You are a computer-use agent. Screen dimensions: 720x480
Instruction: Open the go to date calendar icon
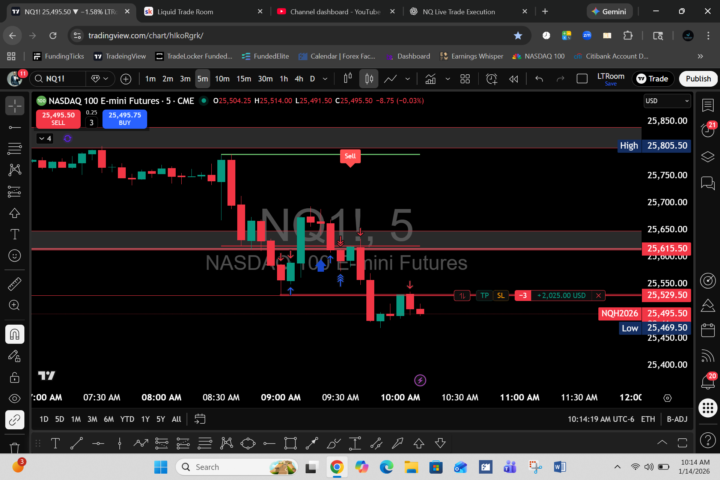[x=200, y=419]
